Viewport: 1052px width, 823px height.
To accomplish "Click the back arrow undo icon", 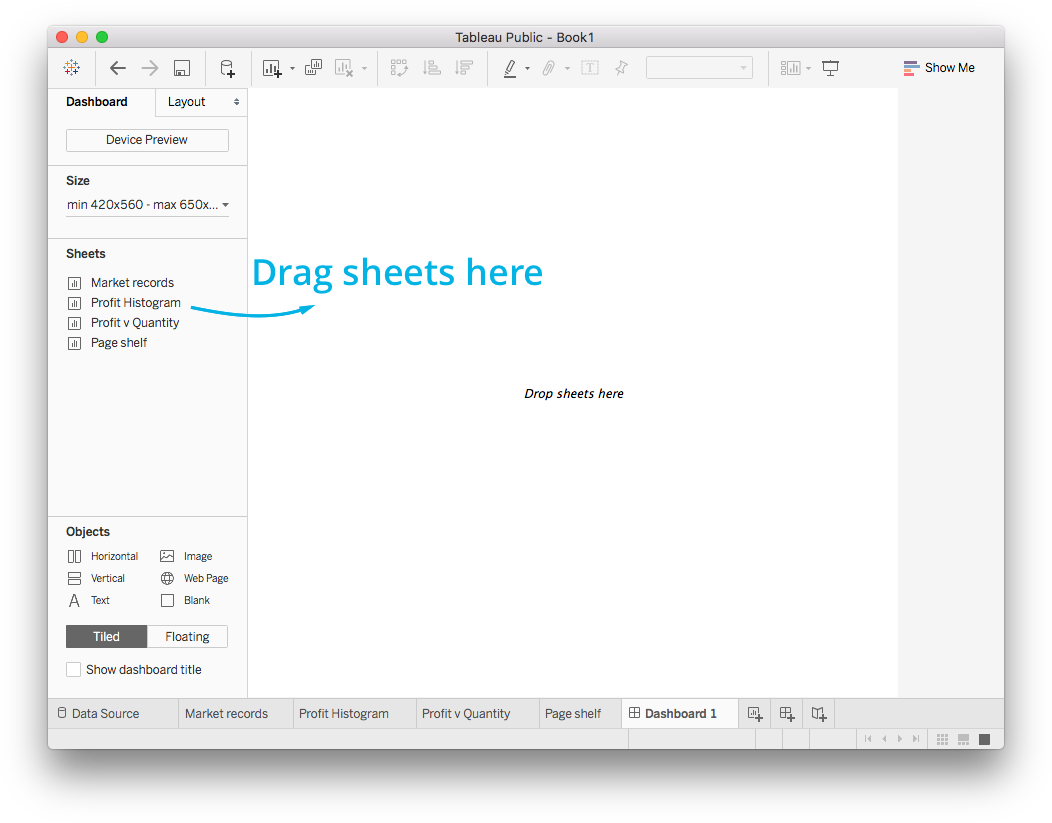I will [x=118, y=68].
